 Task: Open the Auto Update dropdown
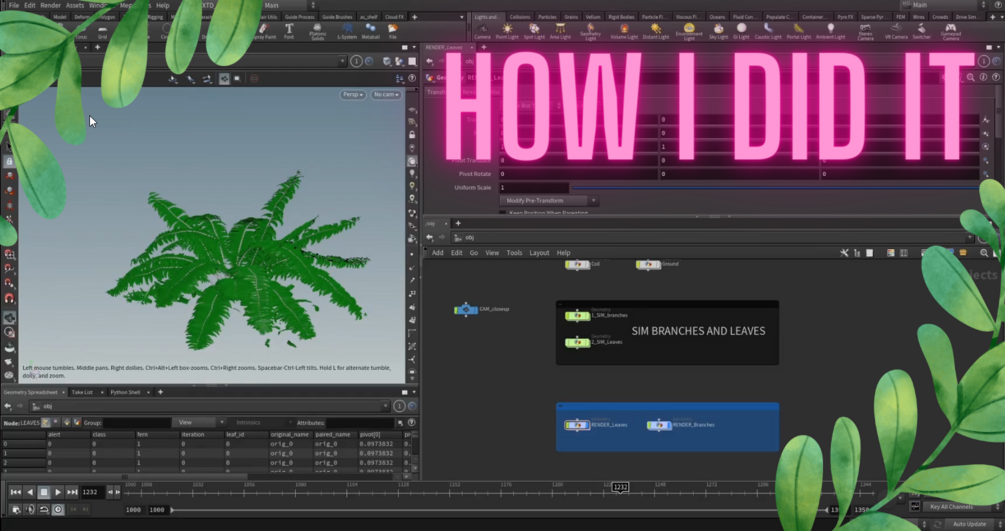[973, 524]
